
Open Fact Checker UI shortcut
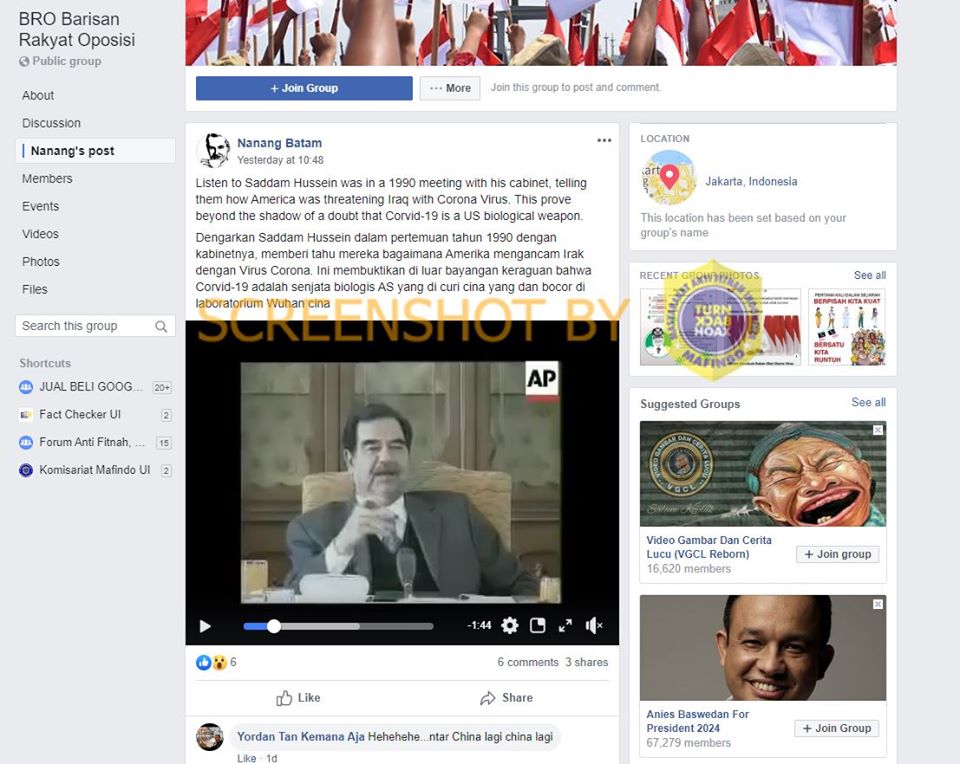[80, 414]
